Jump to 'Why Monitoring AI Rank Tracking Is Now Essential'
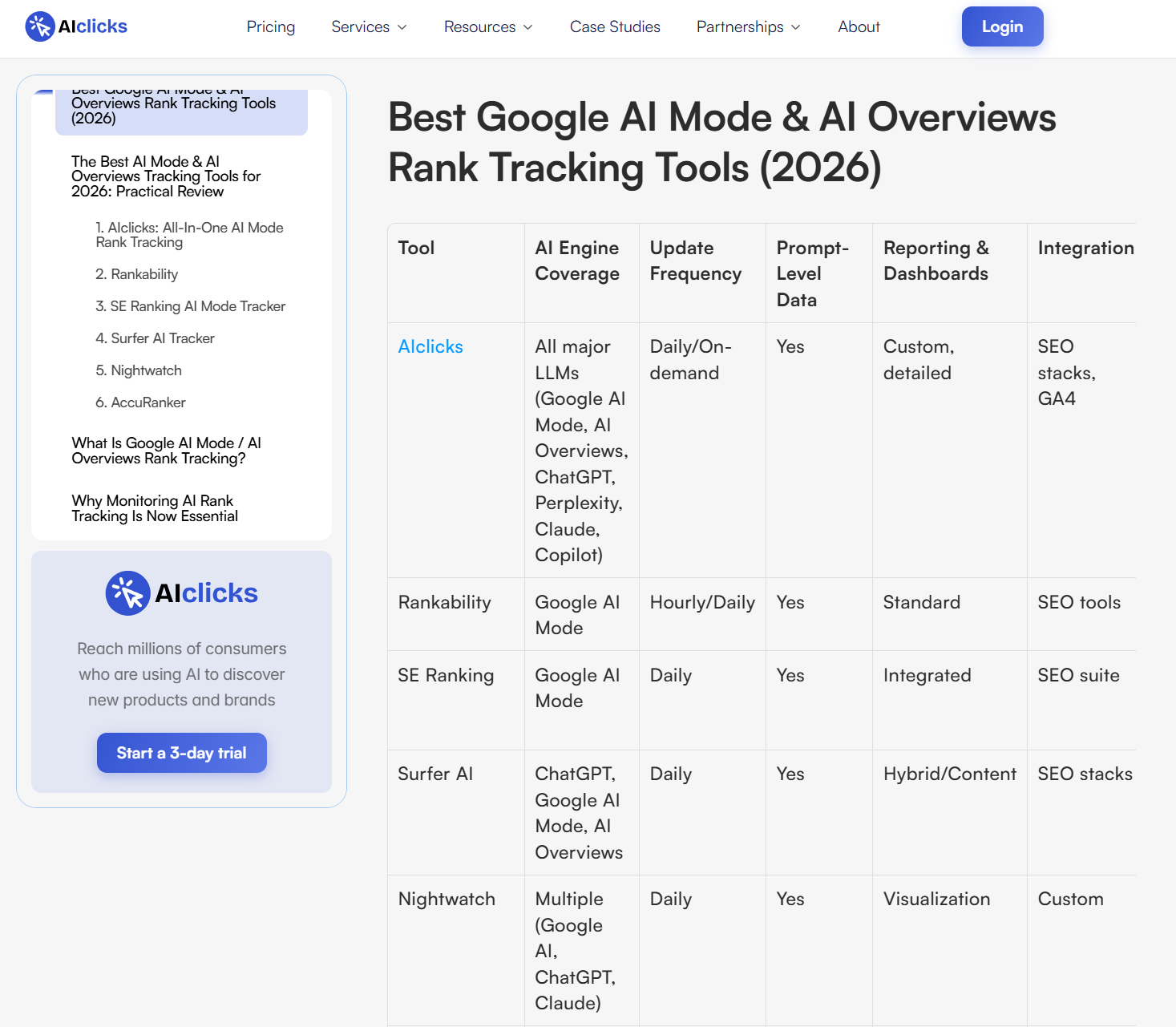The width and height of the screenshot is (1176, 1027). (x=155, y=507)
